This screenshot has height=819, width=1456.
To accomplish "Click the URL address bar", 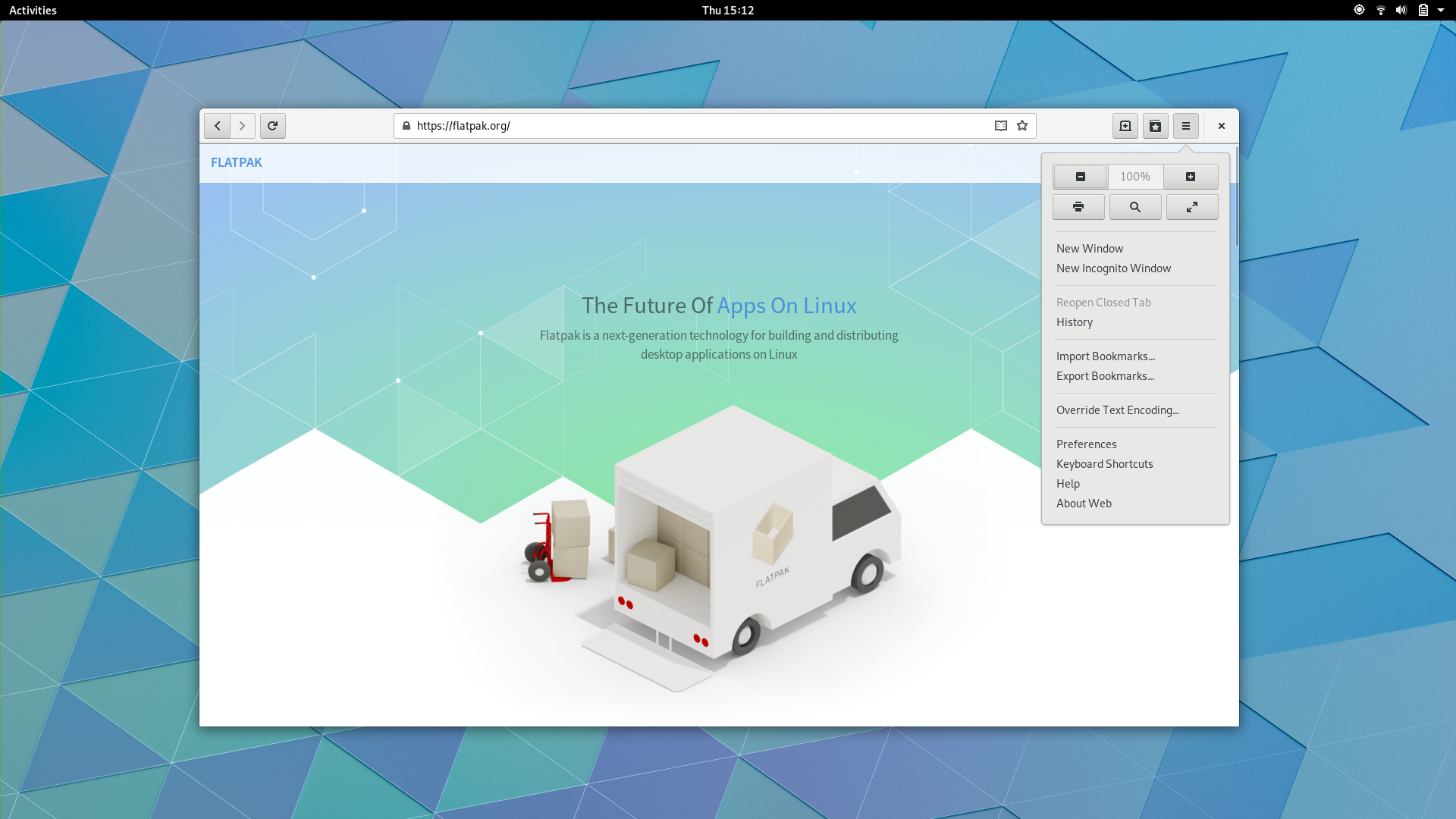I will (x=714, y=125).
